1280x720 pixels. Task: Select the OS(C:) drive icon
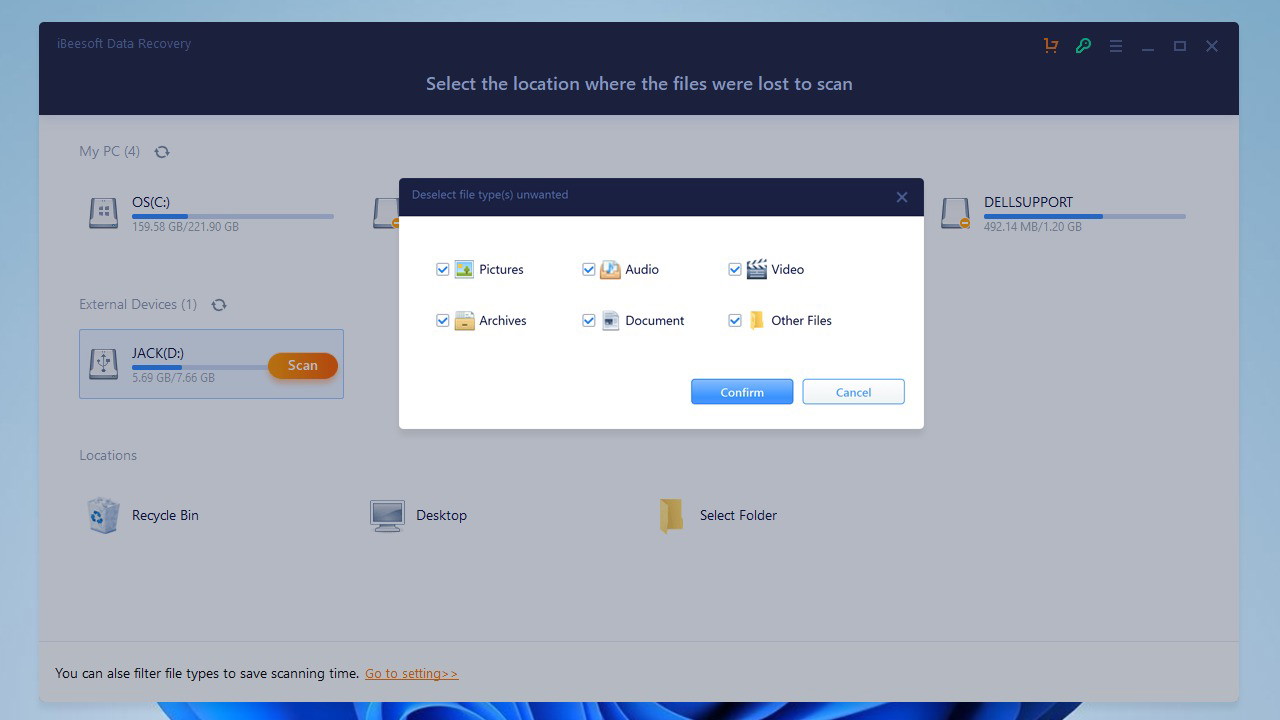pyautogui.click(x=103, y=213)
